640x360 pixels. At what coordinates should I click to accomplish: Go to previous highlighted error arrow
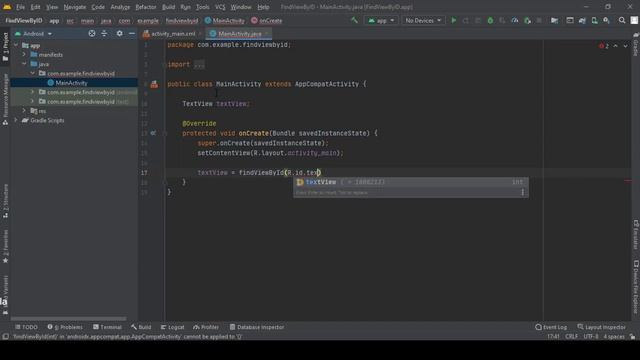tap(616, 46)
